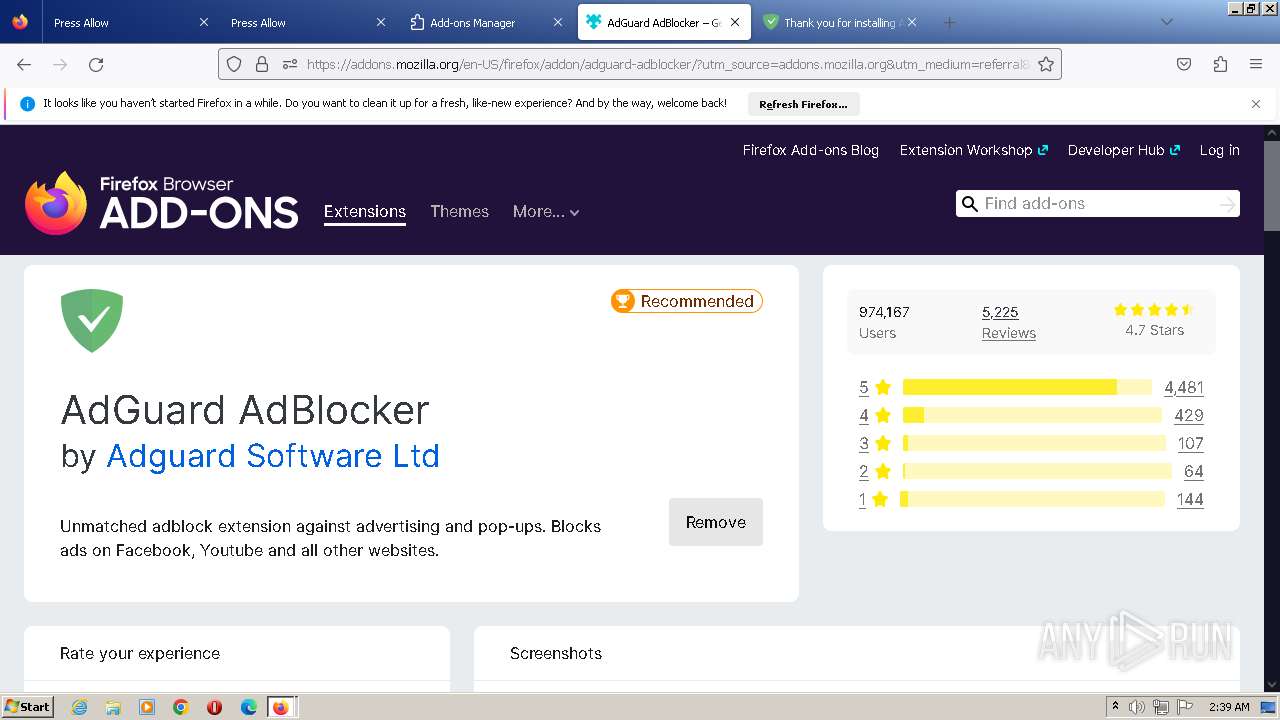Click the four-star rating bar
Screen dimensions: 1280x720
pos(1032,415)
